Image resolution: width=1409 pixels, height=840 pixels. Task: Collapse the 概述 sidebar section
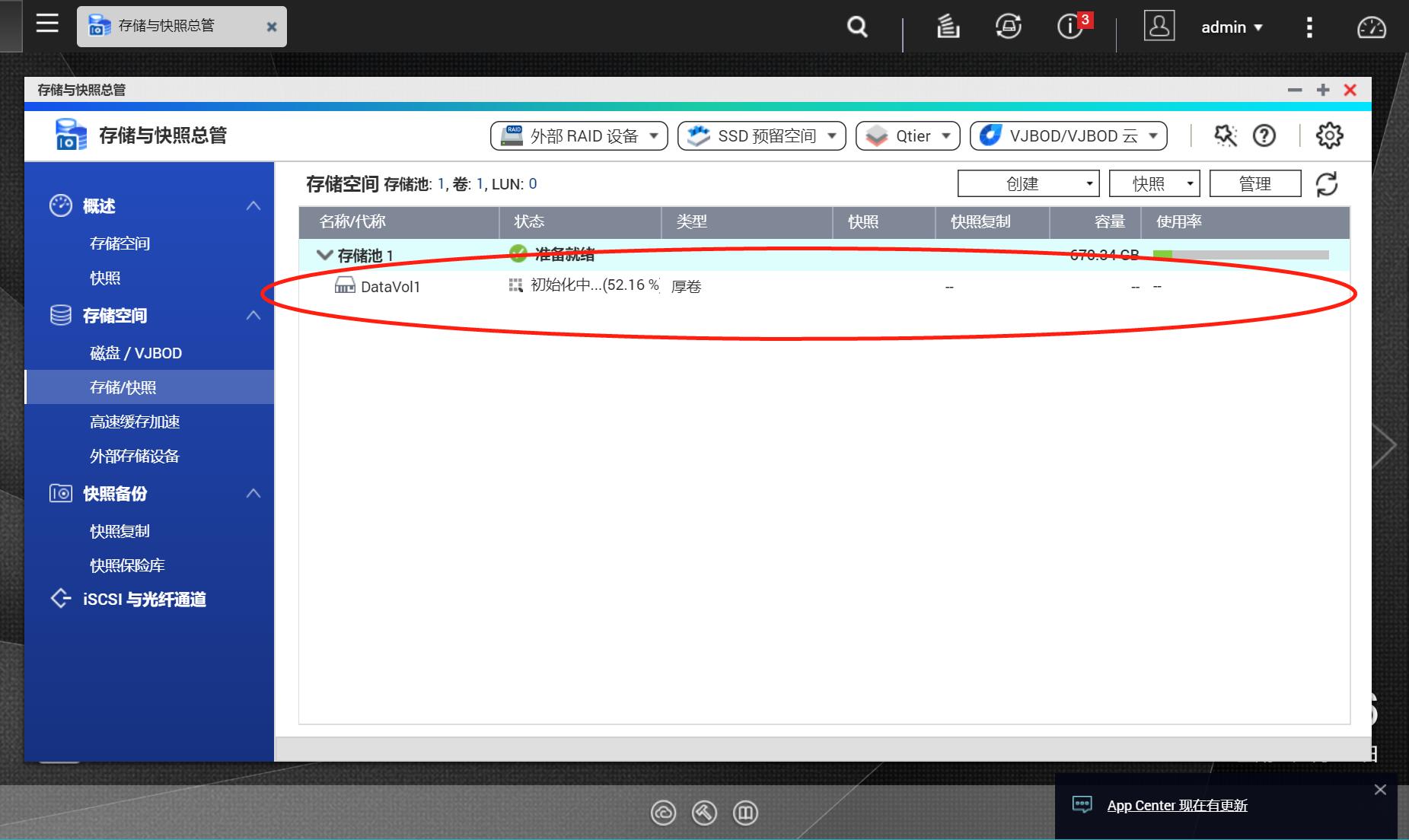pos(254,205)
